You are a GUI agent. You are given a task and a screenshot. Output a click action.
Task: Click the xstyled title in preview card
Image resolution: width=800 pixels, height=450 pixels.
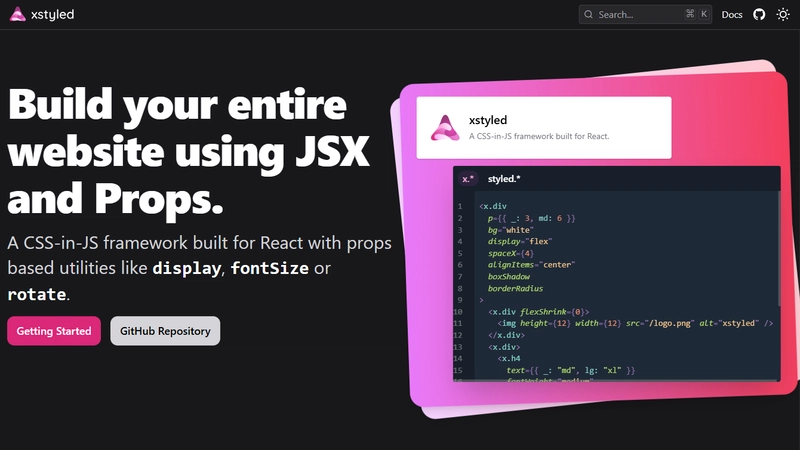point(488,120)
